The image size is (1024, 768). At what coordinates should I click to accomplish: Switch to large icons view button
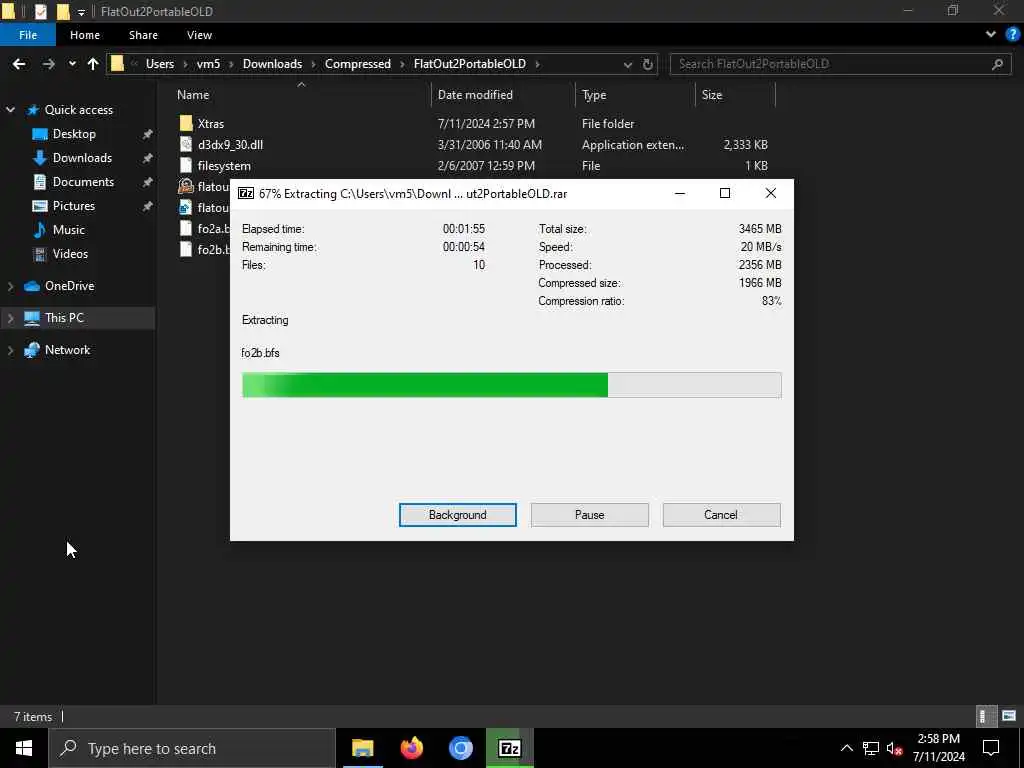[x=1009, y=716]
